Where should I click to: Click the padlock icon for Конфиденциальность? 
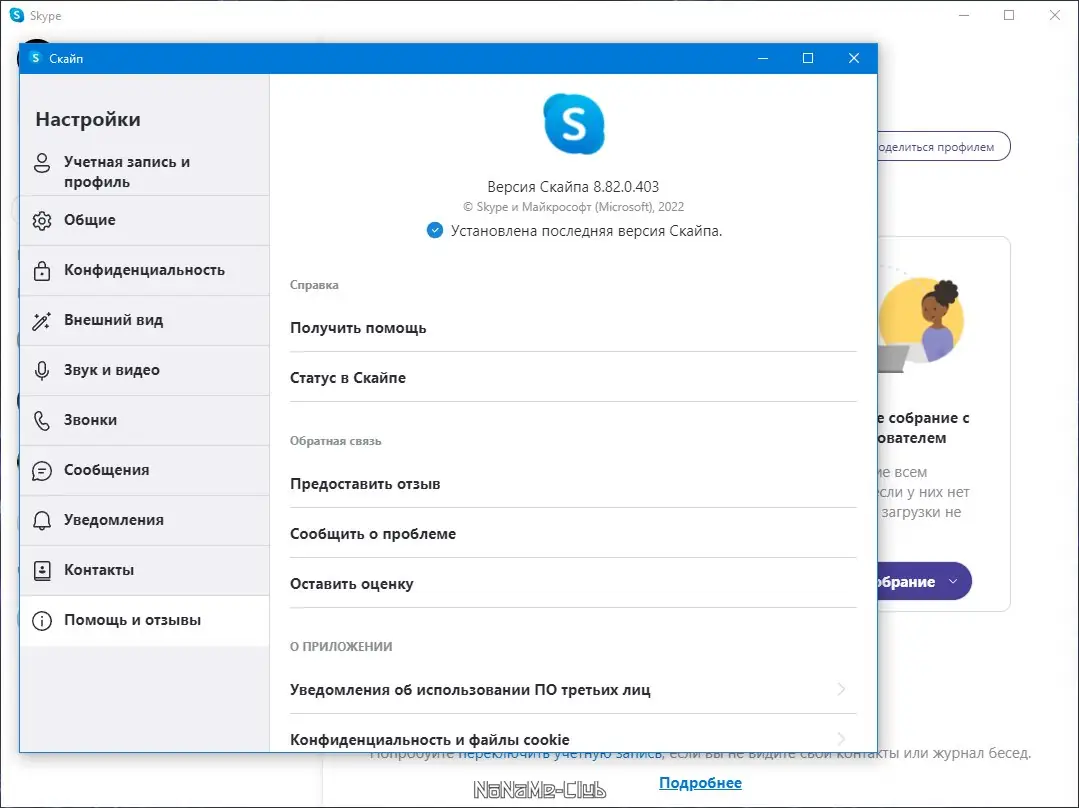(x=42, y=270)
